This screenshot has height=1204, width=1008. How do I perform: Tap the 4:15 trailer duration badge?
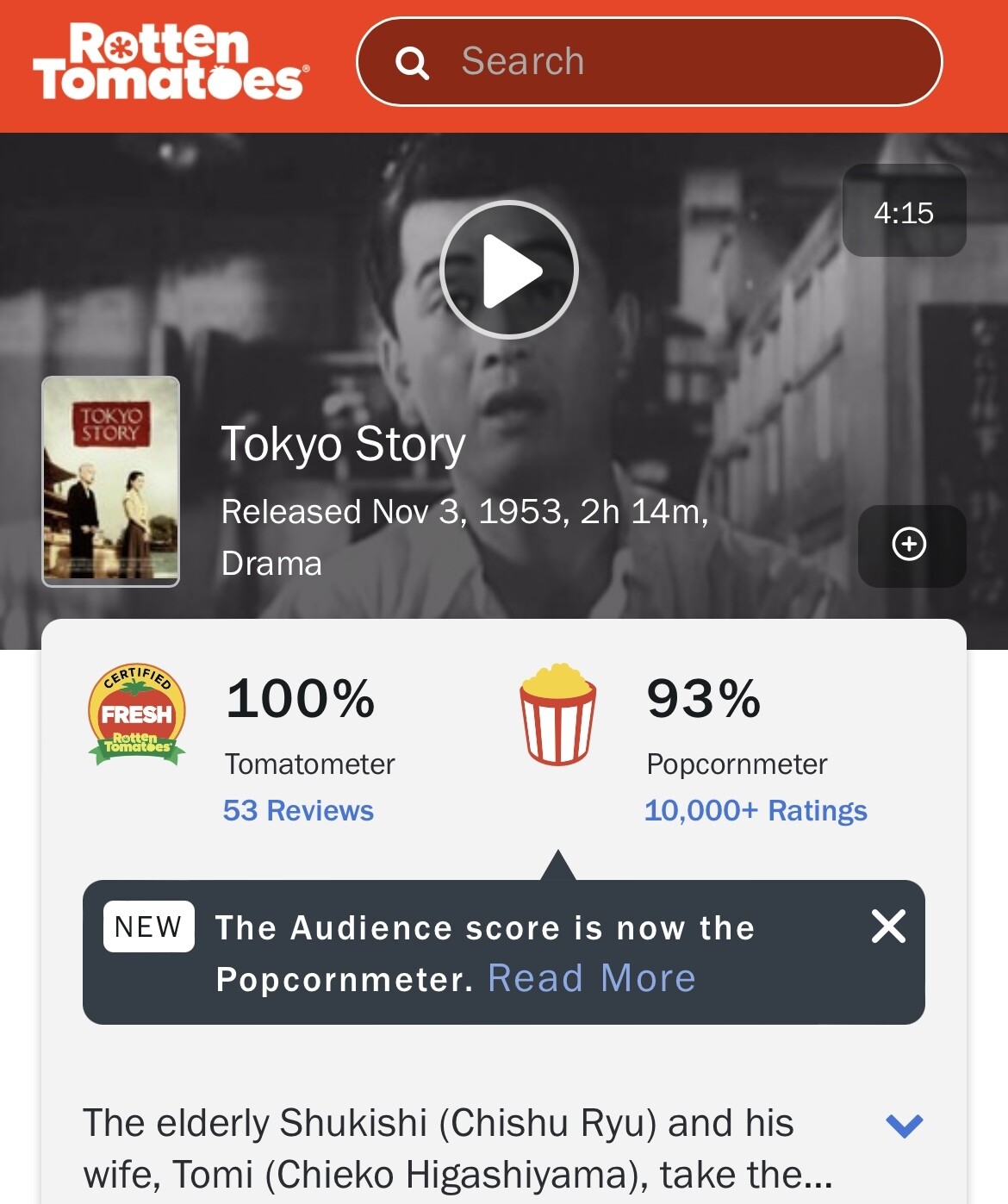(904, 210)
